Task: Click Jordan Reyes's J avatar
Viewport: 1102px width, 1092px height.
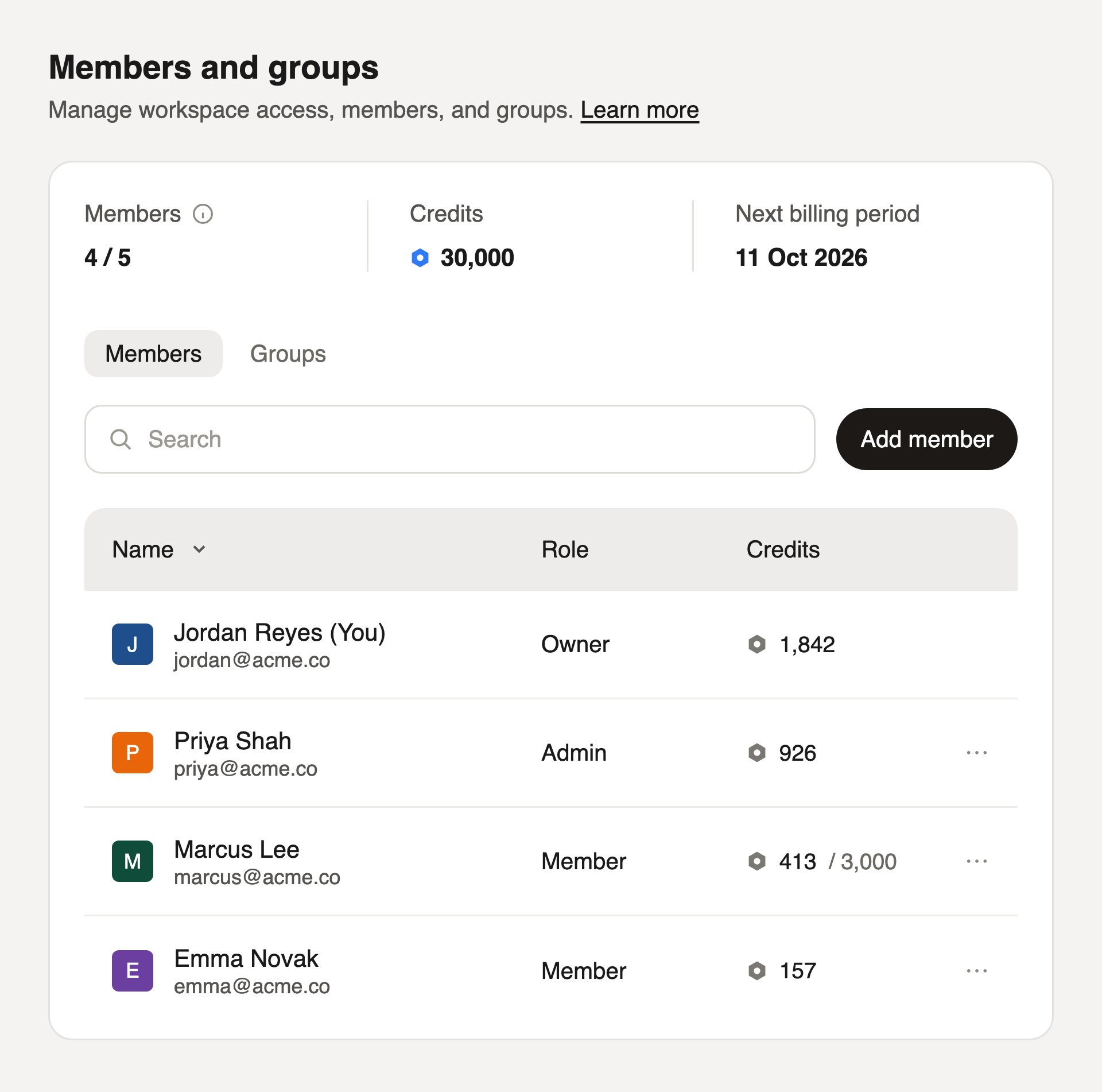Action: (x=133, y=644)
